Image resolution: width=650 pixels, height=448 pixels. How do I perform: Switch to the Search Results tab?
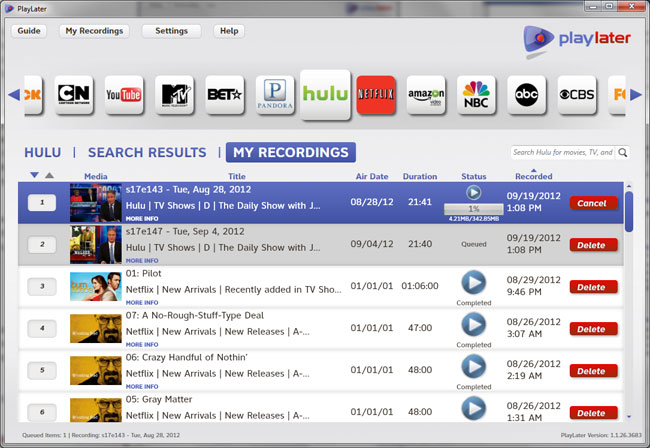click(147, 153)
